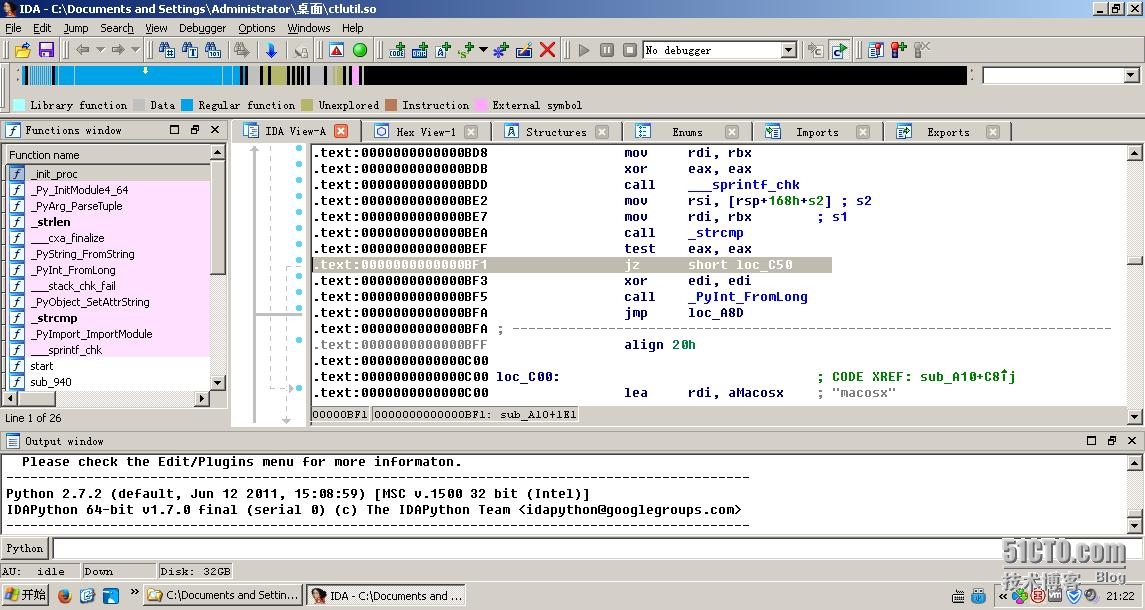The width and height of the screenshot is (1145, 610).
Task: Click the blue asterisk array icon
Action: coord(500,50)
